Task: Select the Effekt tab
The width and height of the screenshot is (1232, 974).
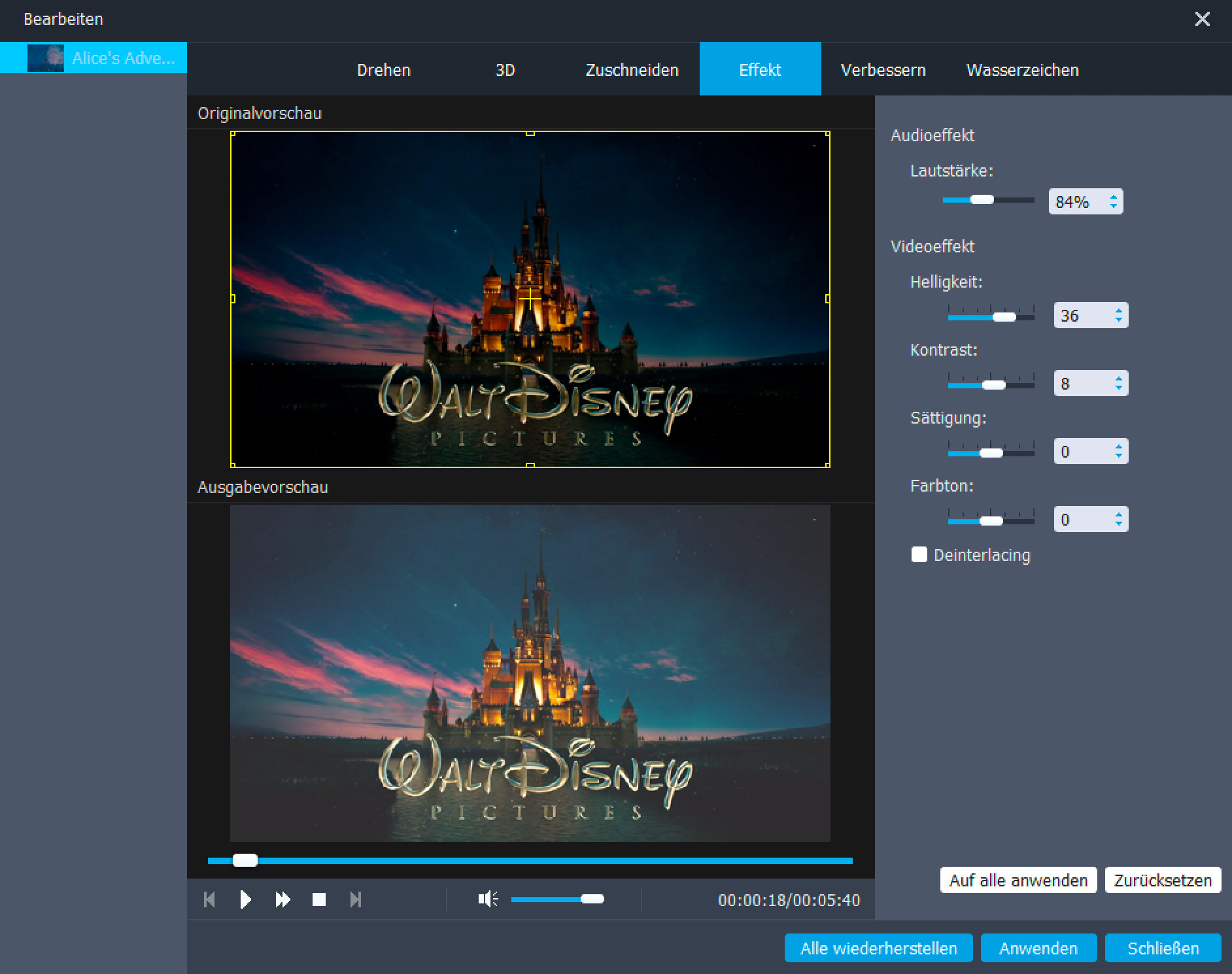Action: pyautogui.click(x=760, y=70)
